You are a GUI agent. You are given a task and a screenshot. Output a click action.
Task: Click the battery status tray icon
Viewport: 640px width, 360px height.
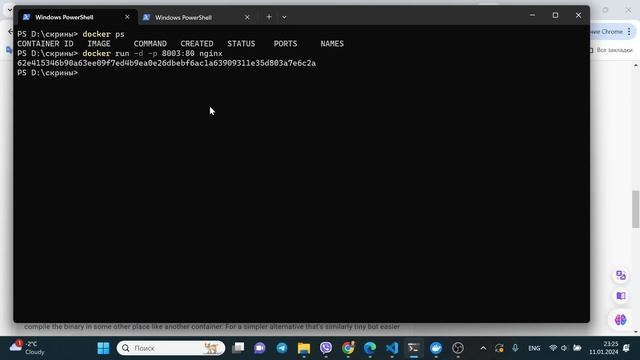tap(577, 348)
